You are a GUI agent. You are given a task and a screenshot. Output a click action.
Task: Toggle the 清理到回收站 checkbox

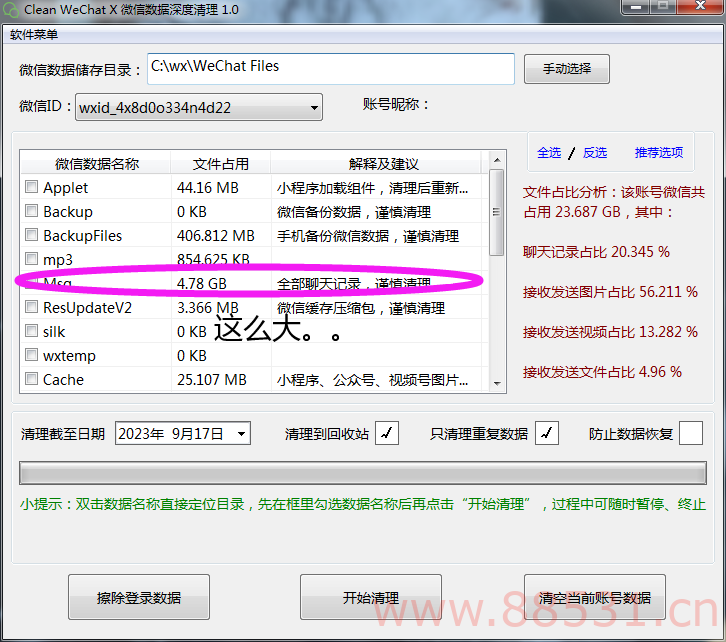coord(387,433)
